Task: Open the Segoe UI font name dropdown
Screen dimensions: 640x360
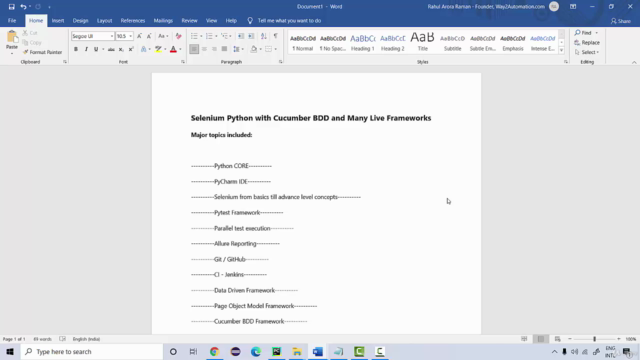Action: pos(111,36)
